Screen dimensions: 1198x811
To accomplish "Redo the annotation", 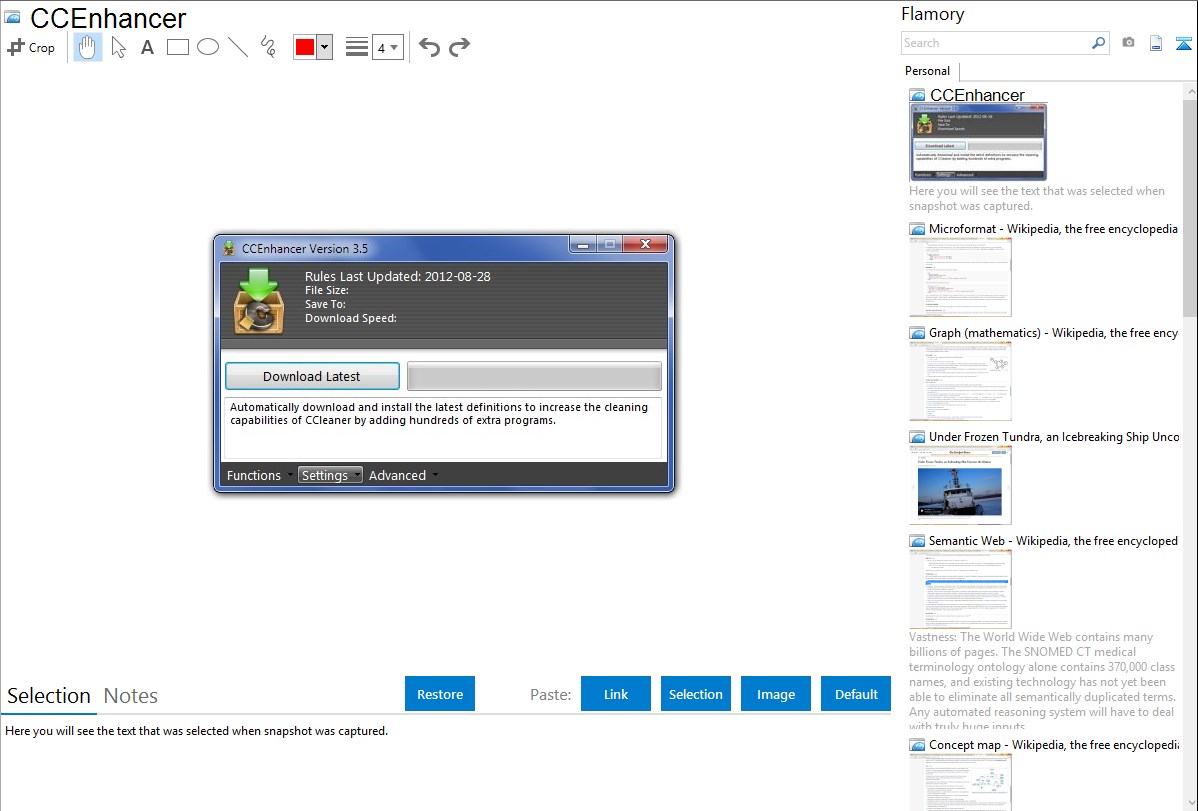I will click(x=459, y=47).
